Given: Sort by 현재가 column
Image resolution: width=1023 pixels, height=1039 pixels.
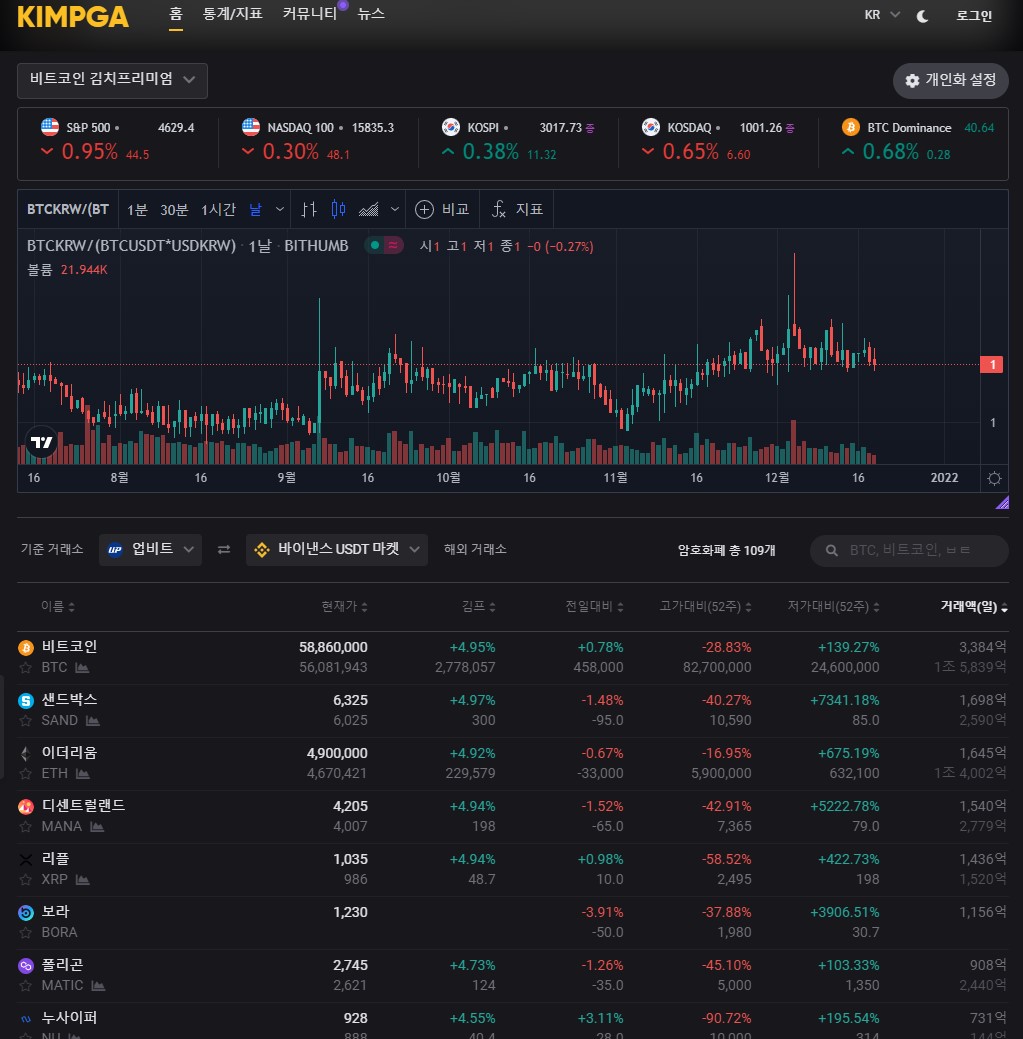Looking at the screenshot, I should 345,606.
